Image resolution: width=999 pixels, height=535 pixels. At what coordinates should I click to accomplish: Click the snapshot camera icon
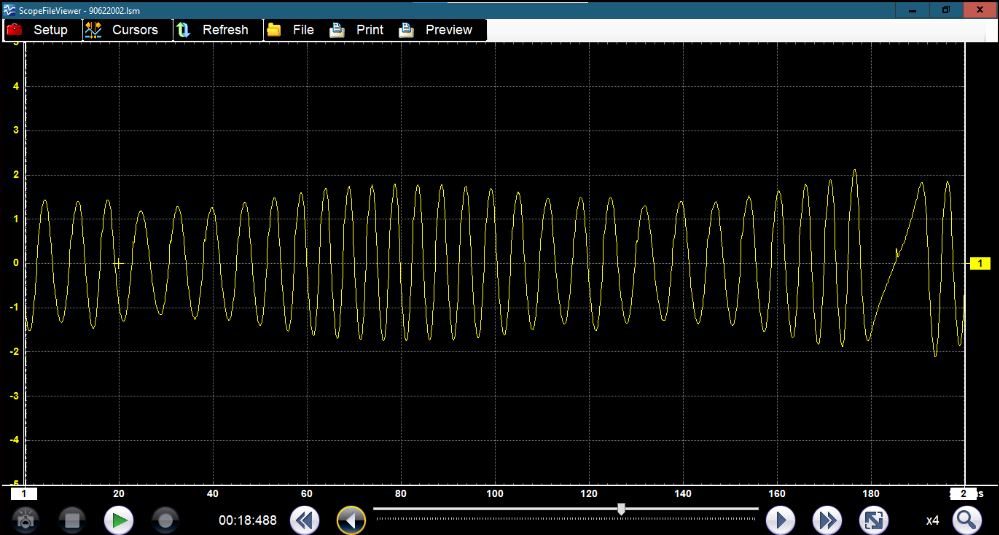click(x=24, y=520)
